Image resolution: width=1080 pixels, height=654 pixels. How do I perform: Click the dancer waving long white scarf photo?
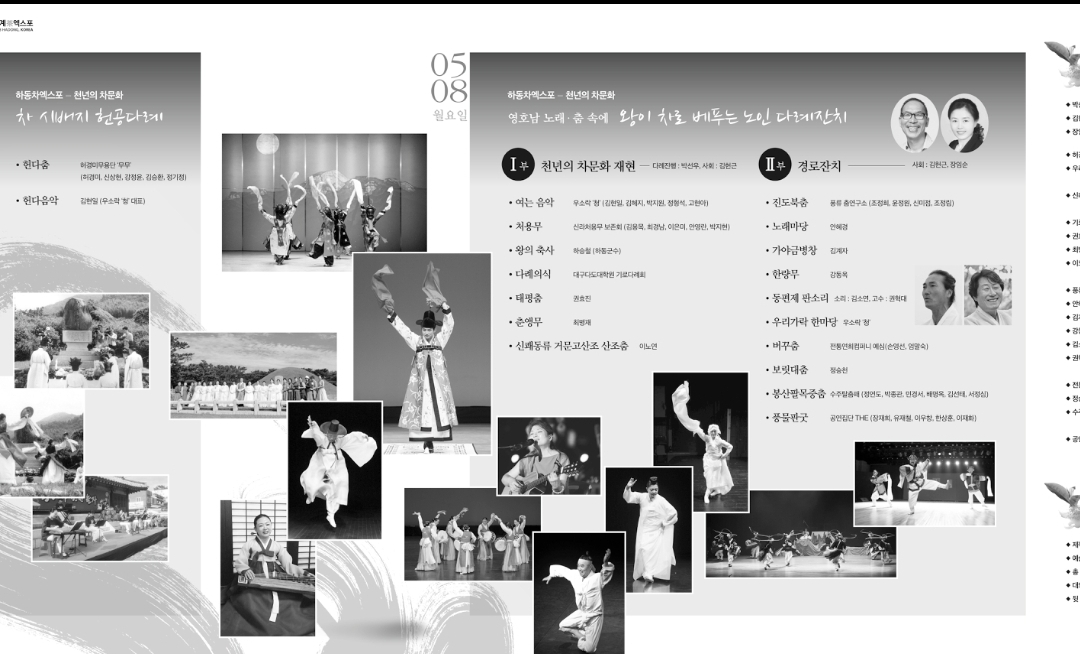click(x=700, y=442)
